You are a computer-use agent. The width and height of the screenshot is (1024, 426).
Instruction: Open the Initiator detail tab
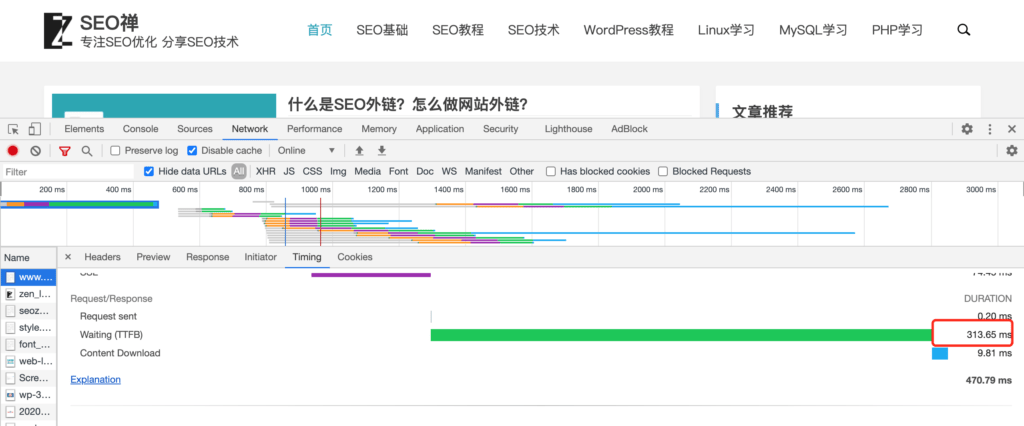(261, 257)
